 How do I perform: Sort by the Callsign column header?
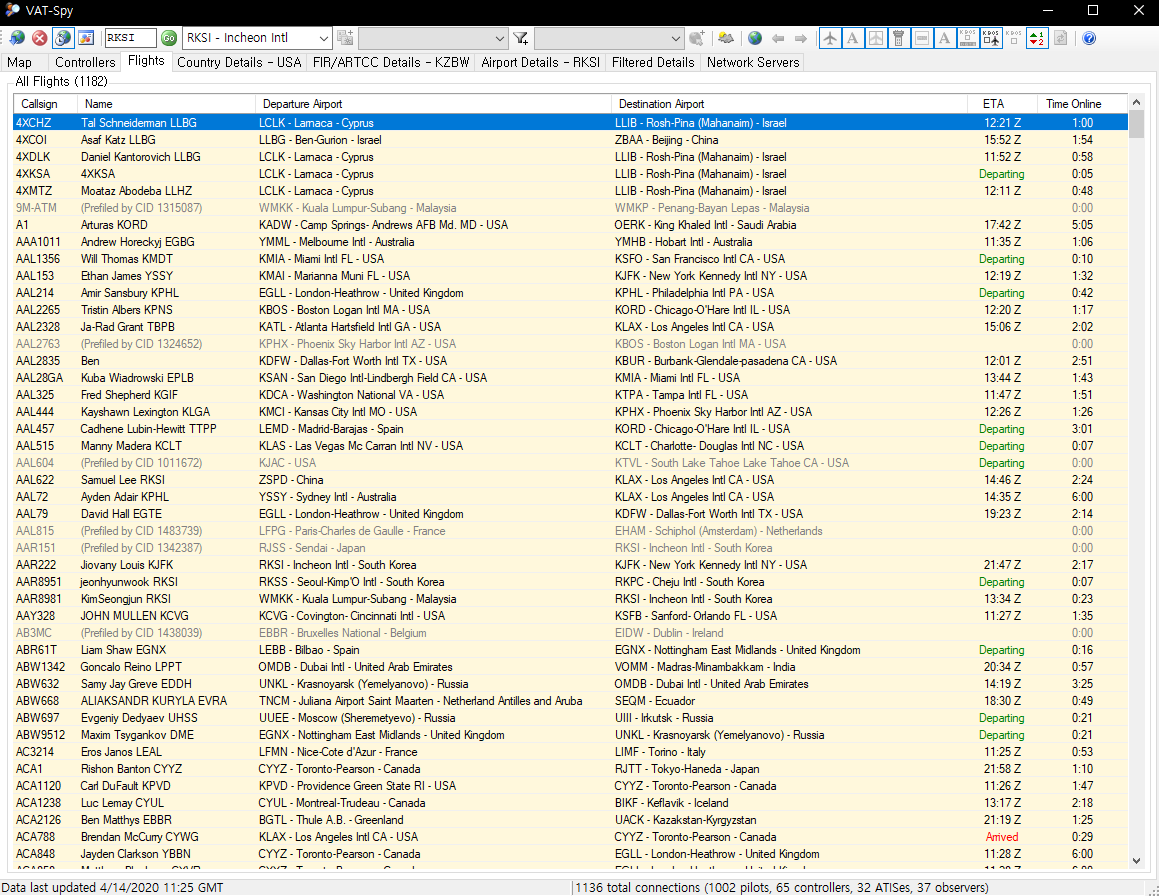45,104
